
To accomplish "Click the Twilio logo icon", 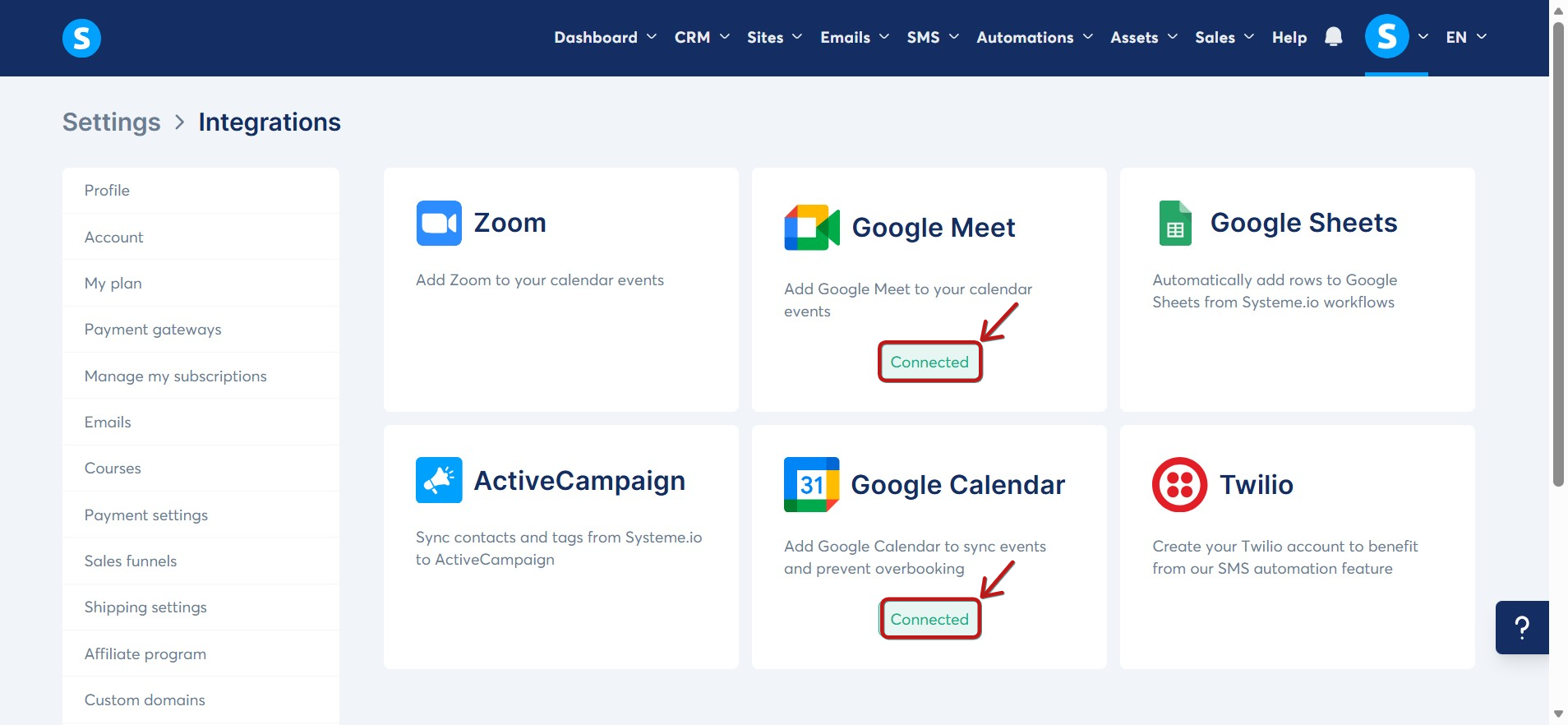I will point(1179,485).
